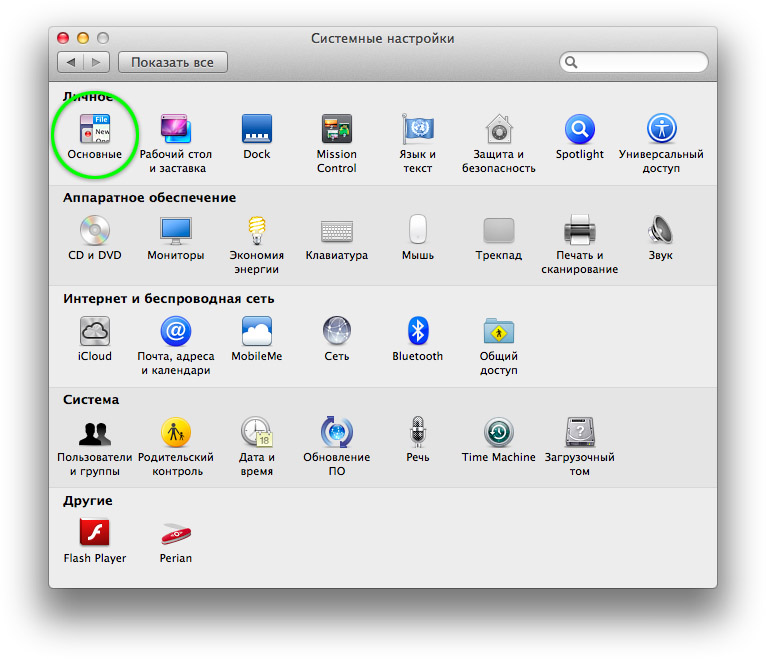766x659 pixels.
Task: Open the Трекпад preferences
Action: 499,231
